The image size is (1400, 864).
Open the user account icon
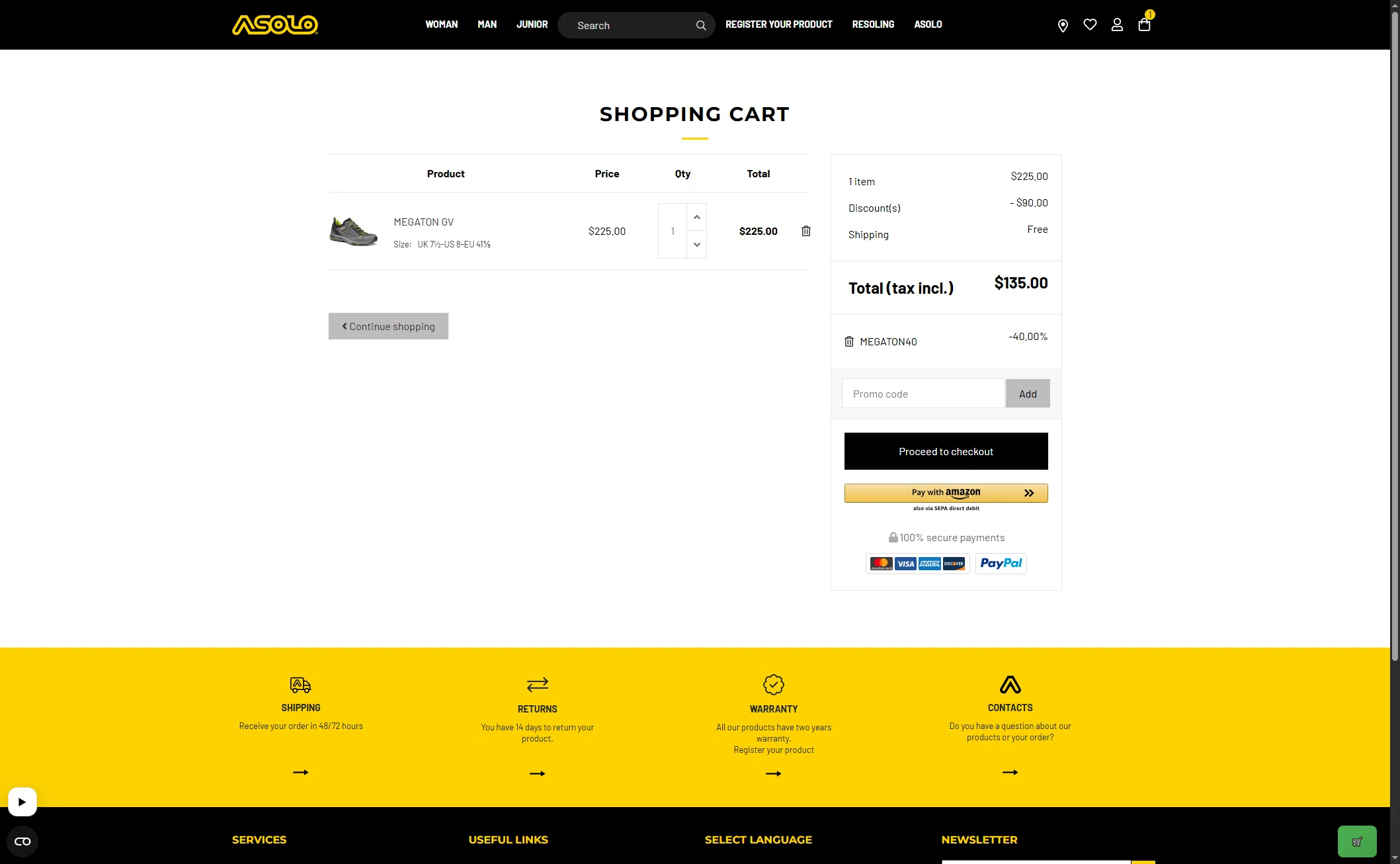click(x=1117, y=24)
